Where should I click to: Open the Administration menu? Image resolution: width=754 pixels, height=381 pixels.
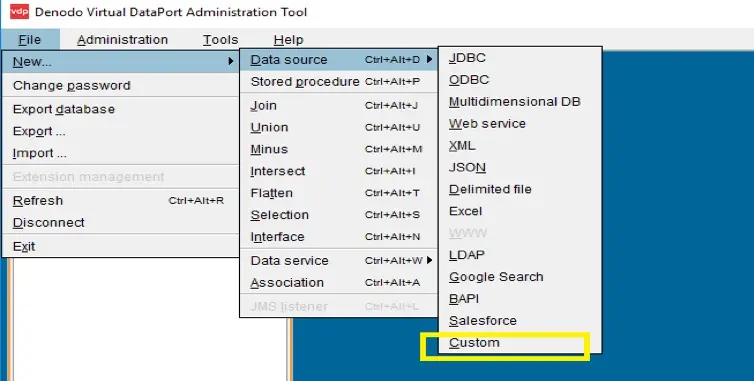(x=122, y=40)
